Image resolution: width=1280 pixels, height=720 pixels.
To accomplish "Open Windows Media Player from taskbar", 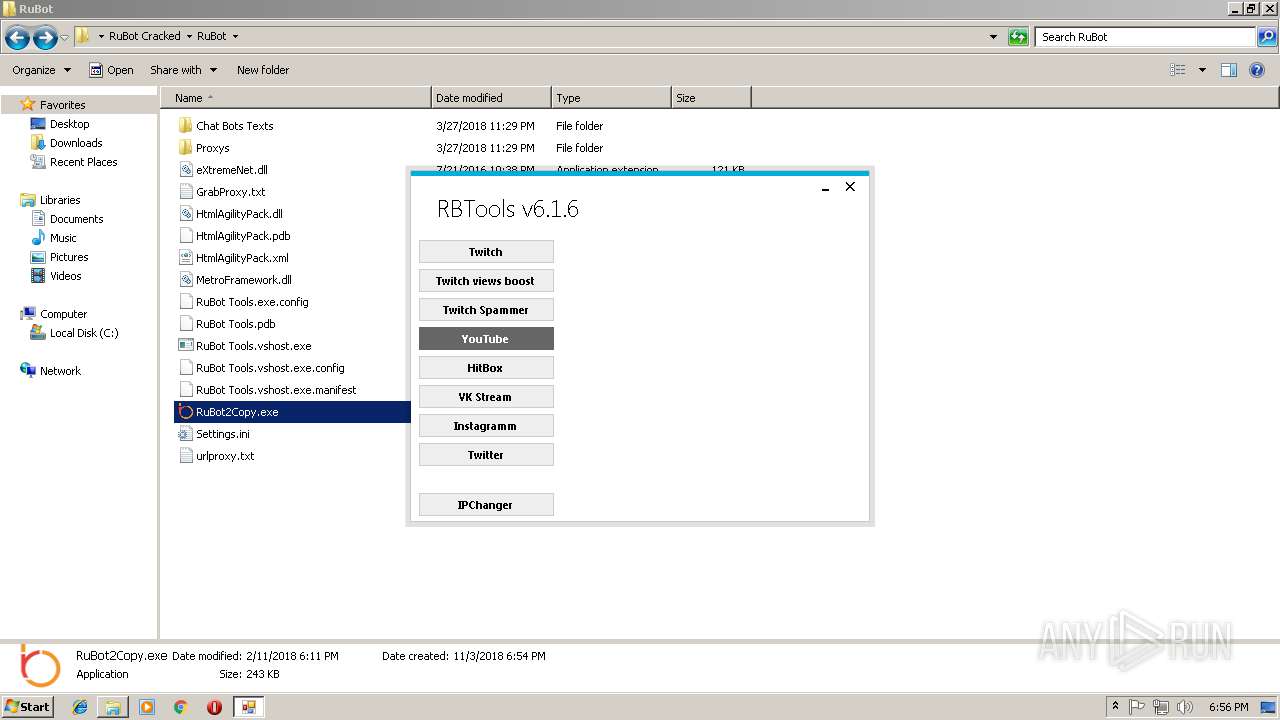I will point(147,707).
